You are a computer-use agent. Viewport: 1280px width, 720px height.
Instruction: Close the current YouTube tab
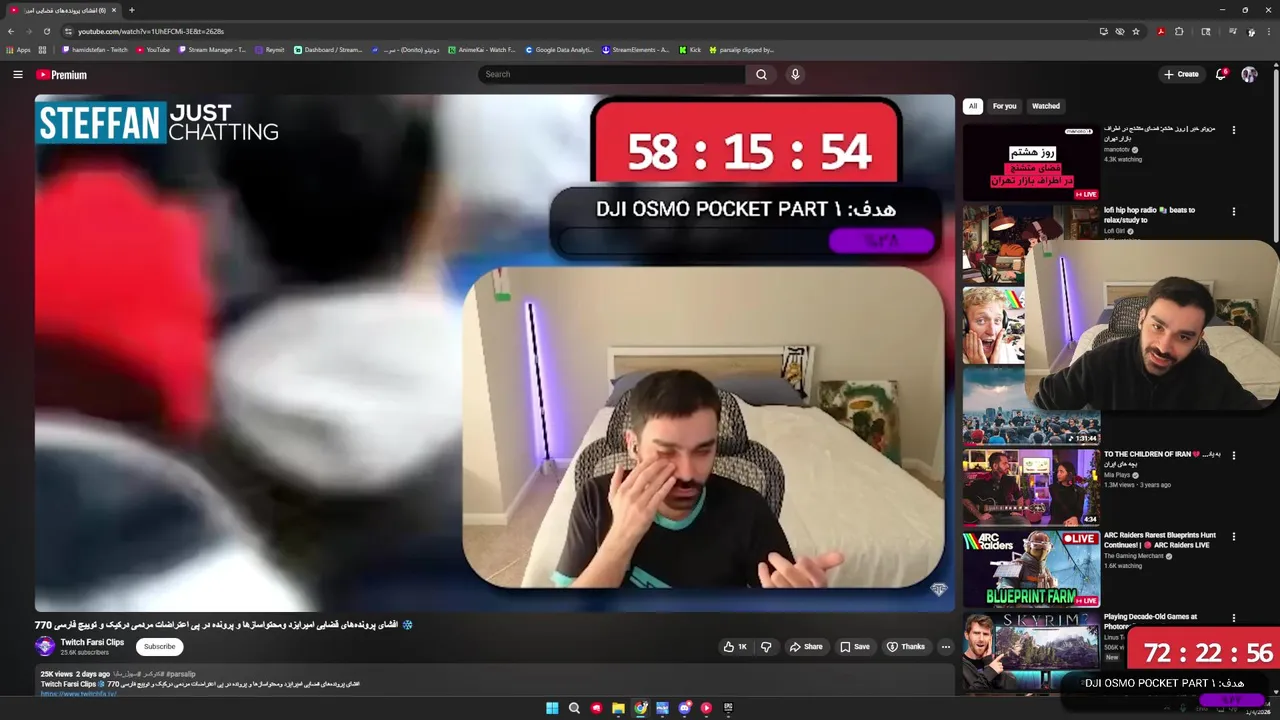pyautogui.click(x=114, y=10)
